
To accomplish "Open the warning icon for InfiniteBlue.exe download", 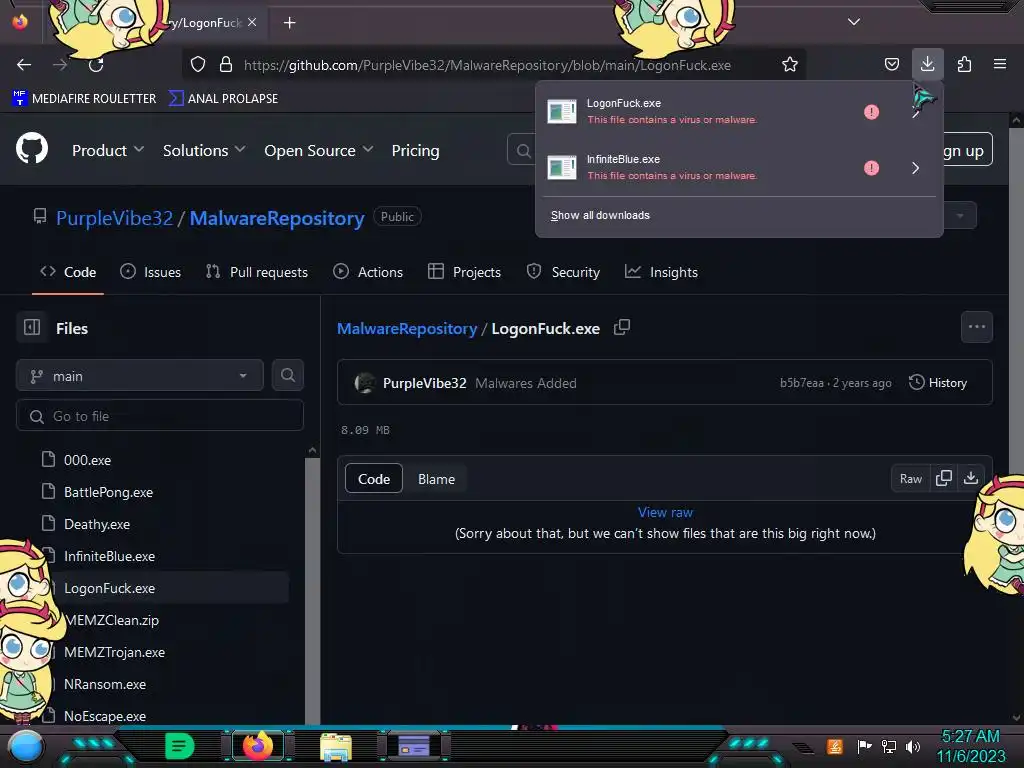I will (871, 168).
